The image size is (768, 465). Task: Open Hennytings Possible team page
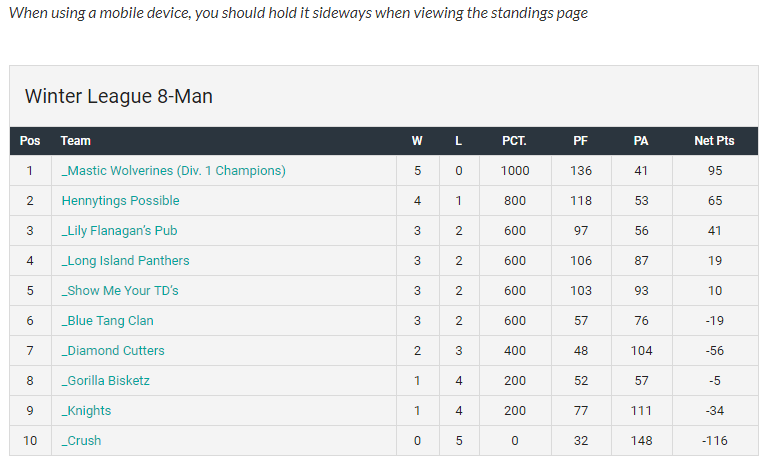(120, 201)
